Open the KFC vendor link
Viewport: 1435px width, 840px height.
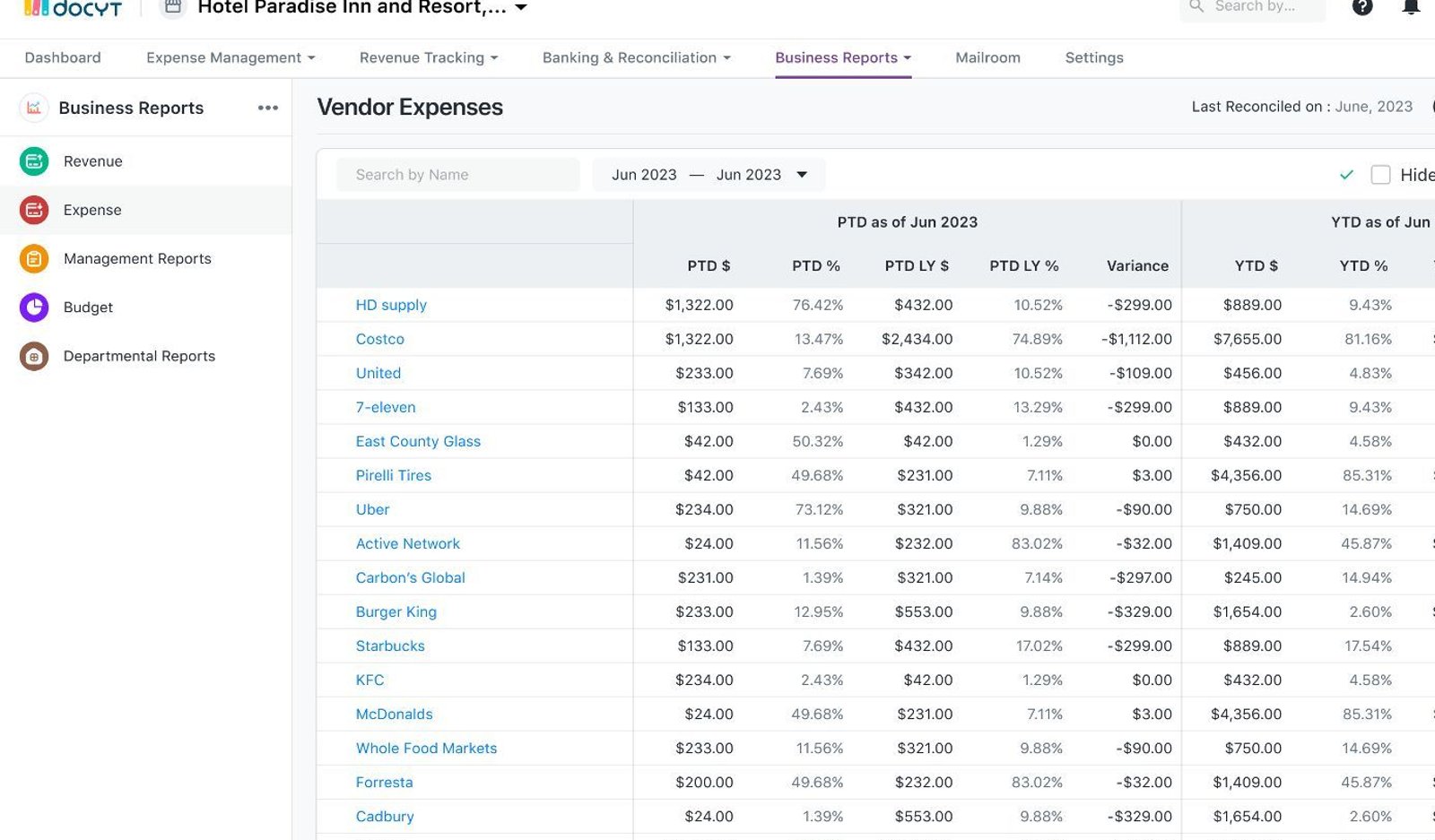pyautogui.click(x=370, y=680)
